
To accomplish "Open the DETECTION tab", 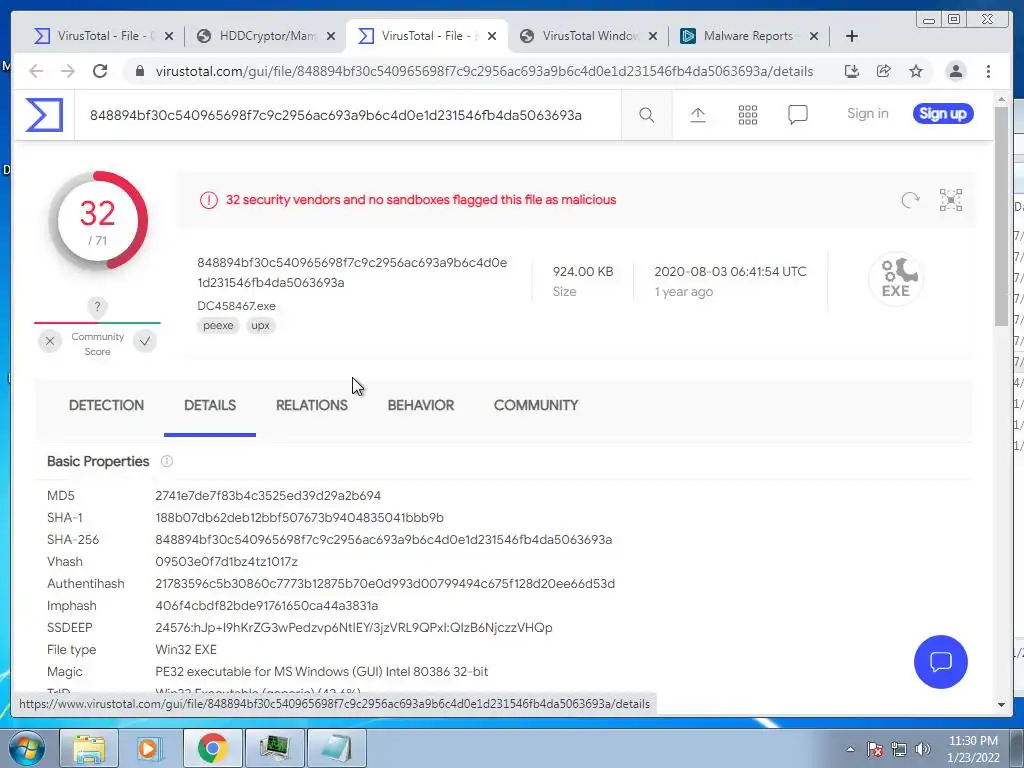I will [106, 405].
